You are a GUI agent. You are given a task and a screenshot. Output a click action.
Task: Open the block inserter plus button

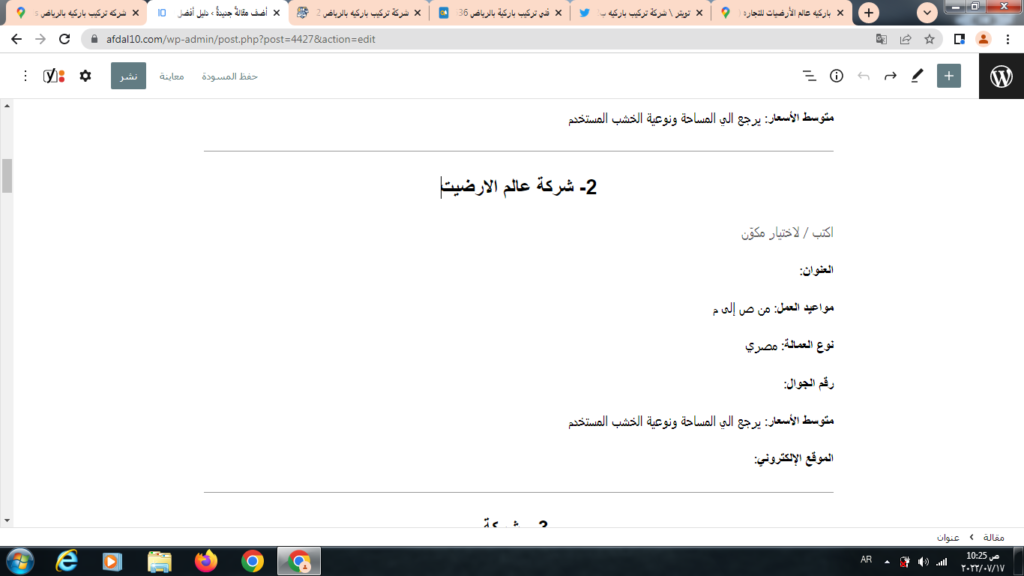948,76
